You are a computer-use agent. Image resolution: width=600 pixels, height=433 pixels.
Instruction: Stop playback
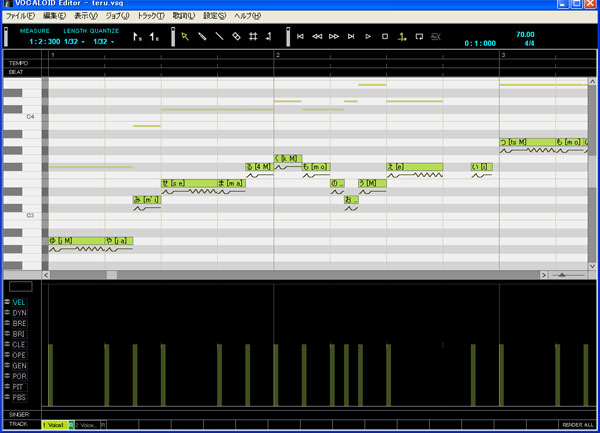point(385,36)
